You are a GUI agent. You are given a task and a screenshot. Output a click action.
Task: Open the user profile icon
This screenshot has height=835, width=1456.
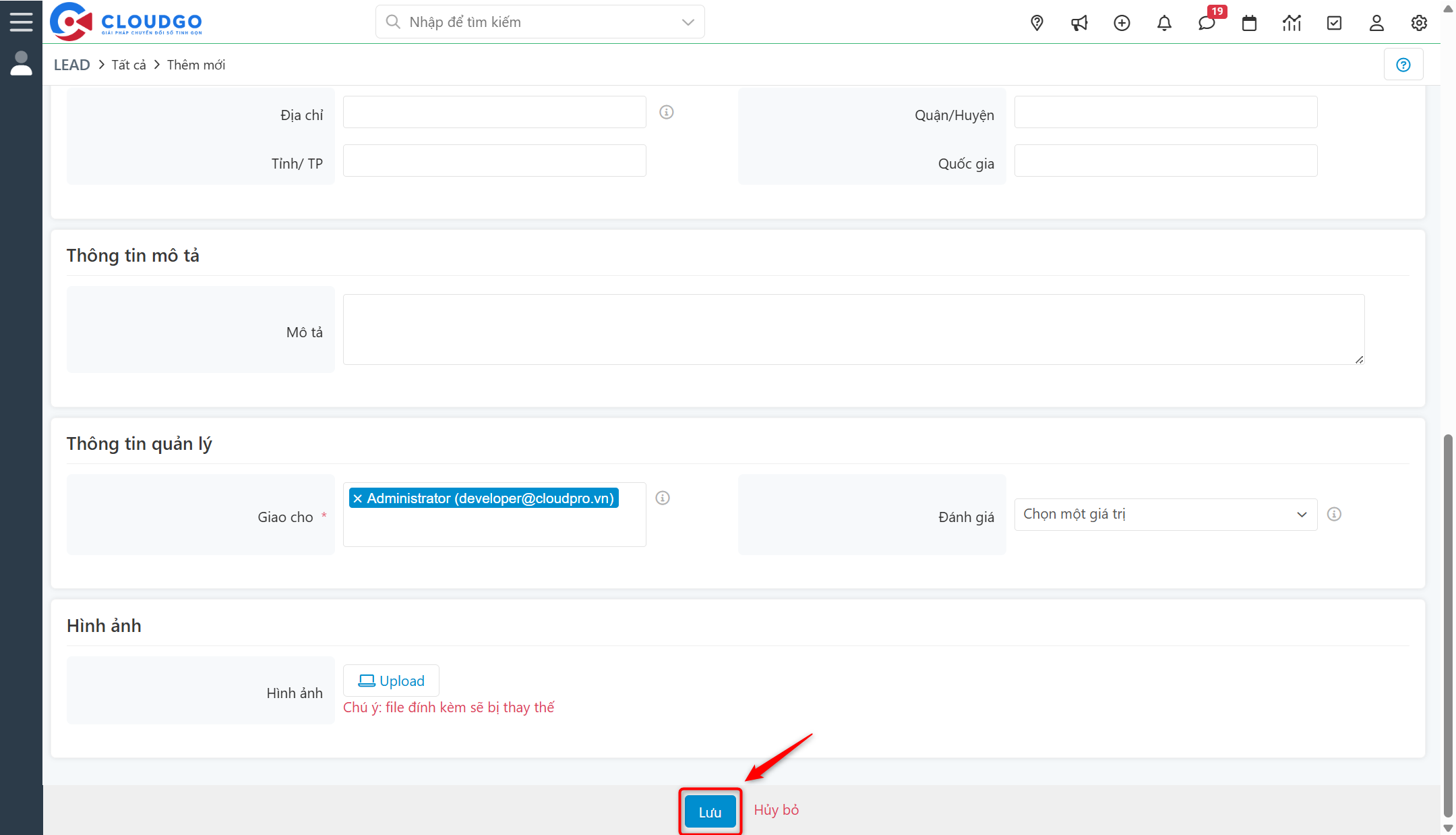(x=1376, y=22)
